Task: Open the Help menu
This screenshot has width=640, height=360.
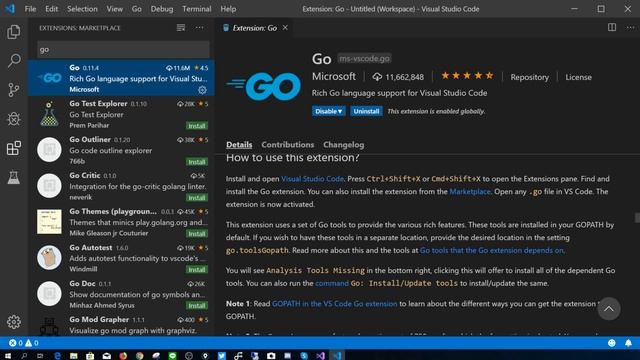Action: click(228, 9)
